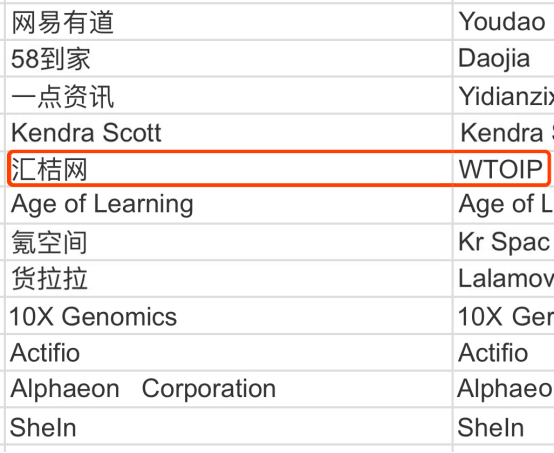
Task: Click the Youdao cell
Action: coord(503,22)
